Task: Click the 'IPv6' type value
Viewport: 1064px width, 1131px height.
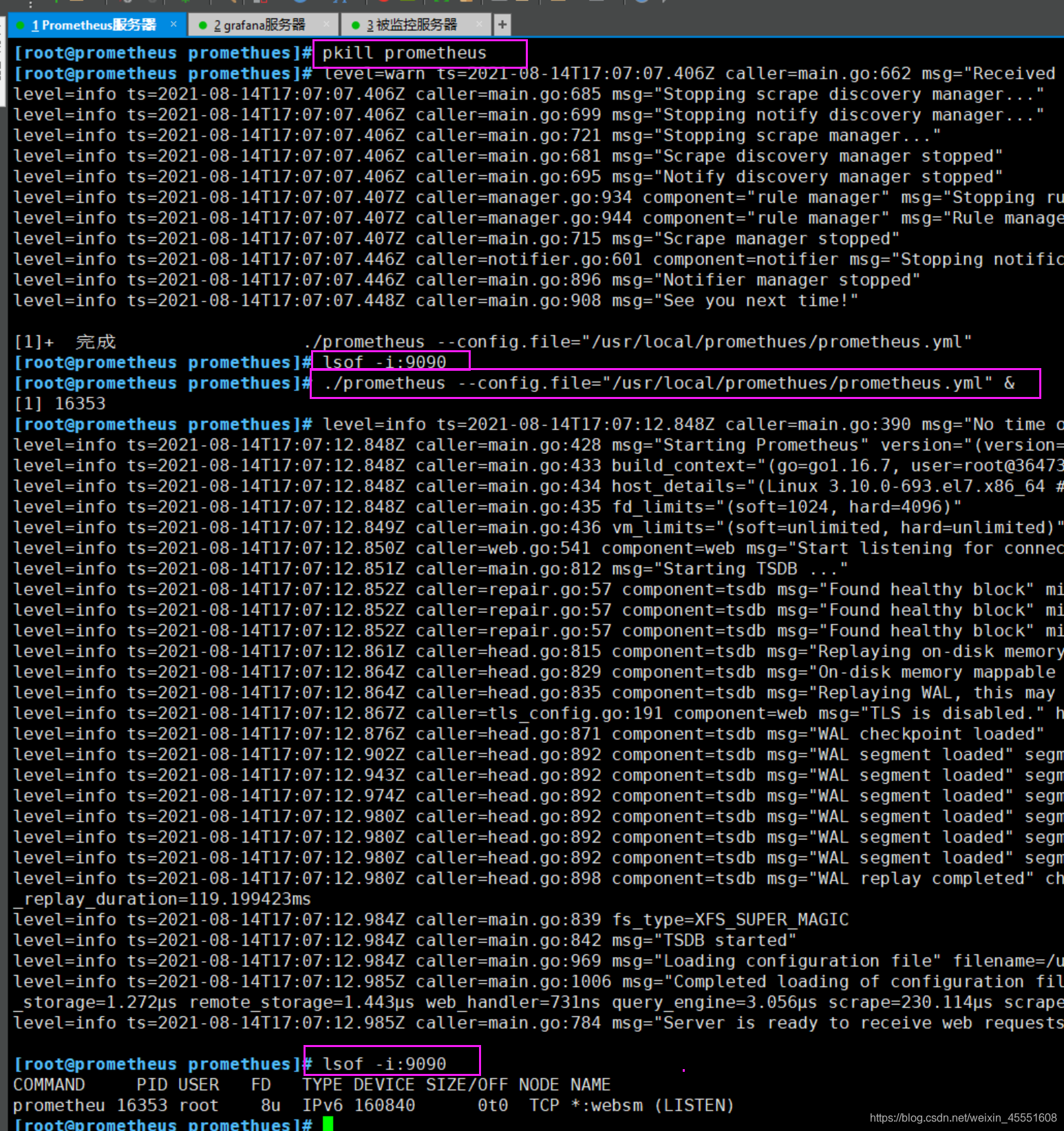Action: tap(323, 1106)
